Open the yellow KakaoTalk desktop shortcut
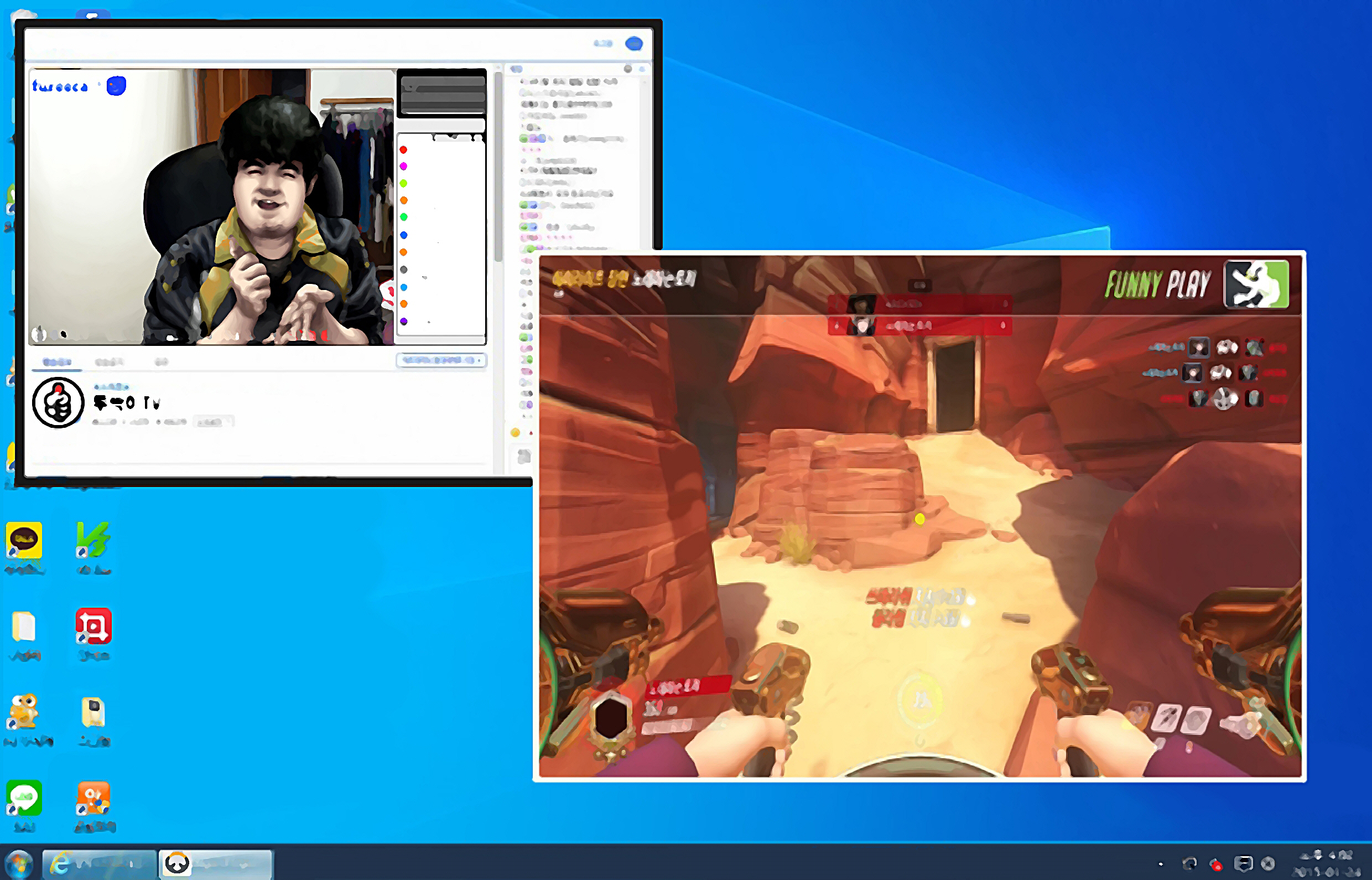Viewport: 1372px width, 880px height. 24,541
